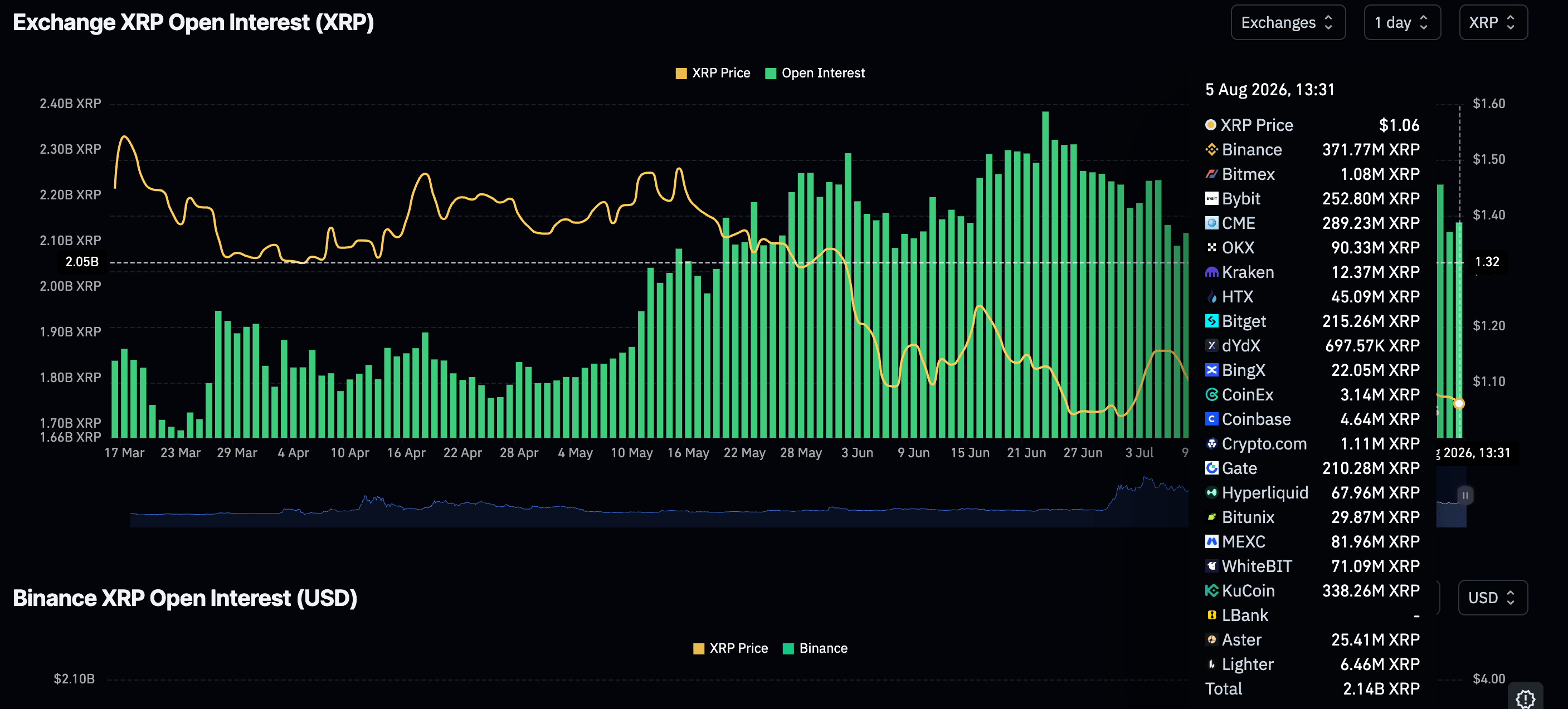This screenshot has height=709, width=1568.
Task: Click the Binance XRP Open Interest title
Action: pos(185,598)
